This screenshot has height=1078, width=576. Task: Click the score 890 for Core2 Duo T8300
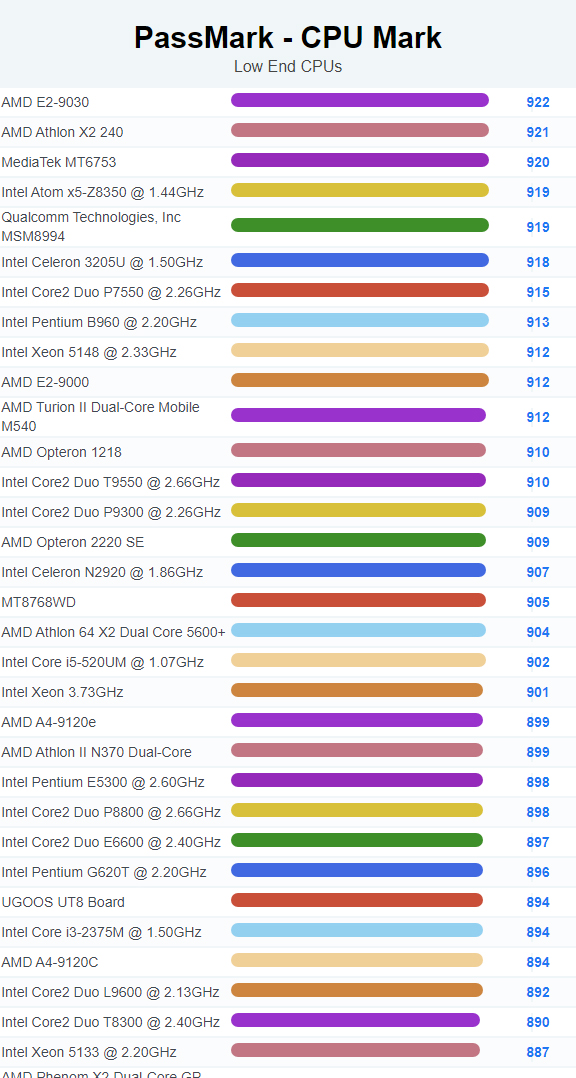click(x=538, y=1022)
